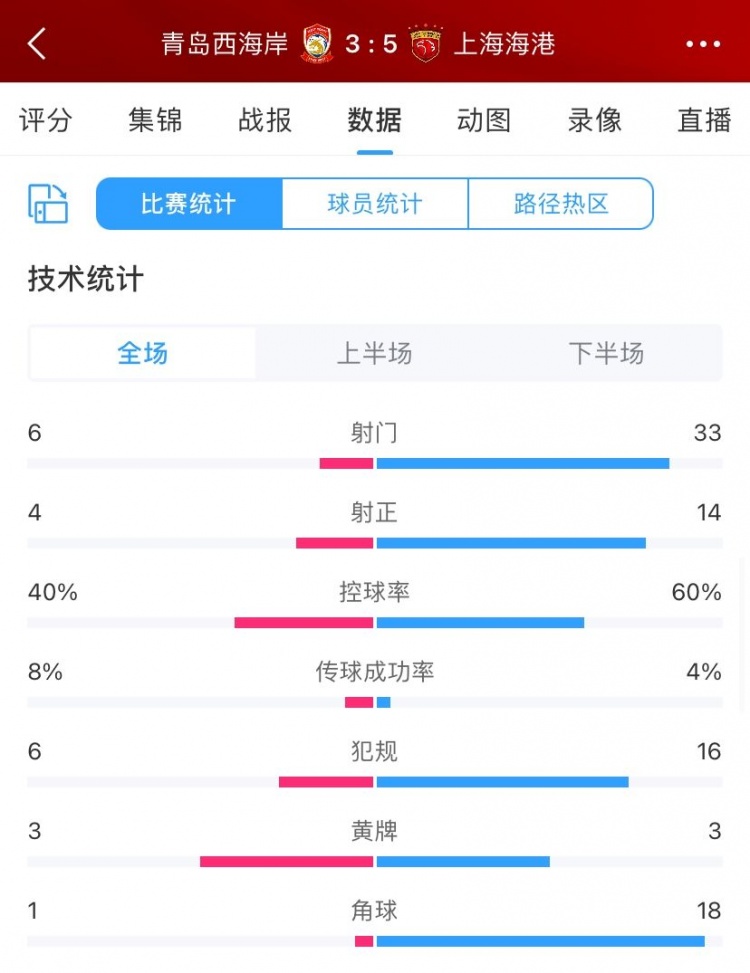
Task: Show 下半场 second half stats
Action: tap(606, 353)
